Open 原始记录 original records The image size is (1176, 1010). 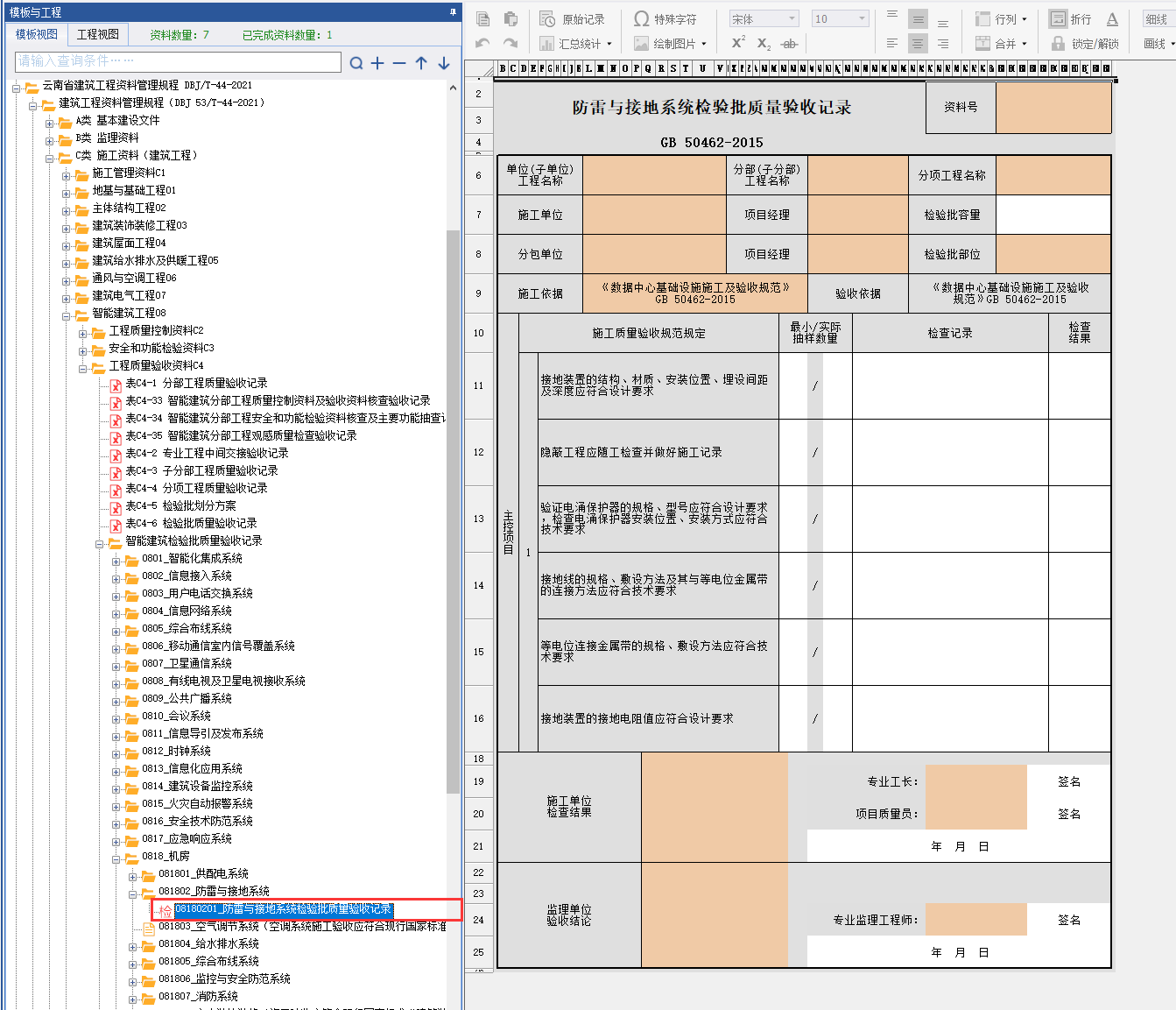[x=573, y=18]
